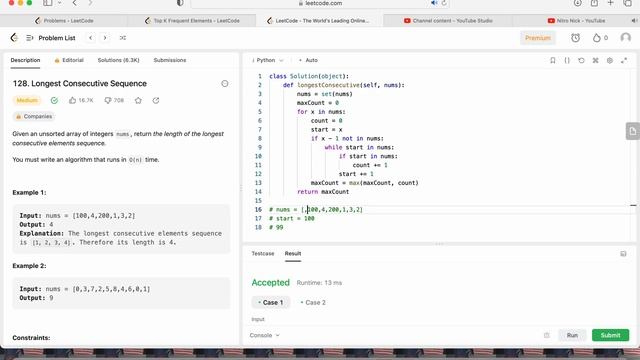Star the problem as favorite
The height and width of the screenshot is (360, 640).
pyautogui.click(x=138, y=100)
